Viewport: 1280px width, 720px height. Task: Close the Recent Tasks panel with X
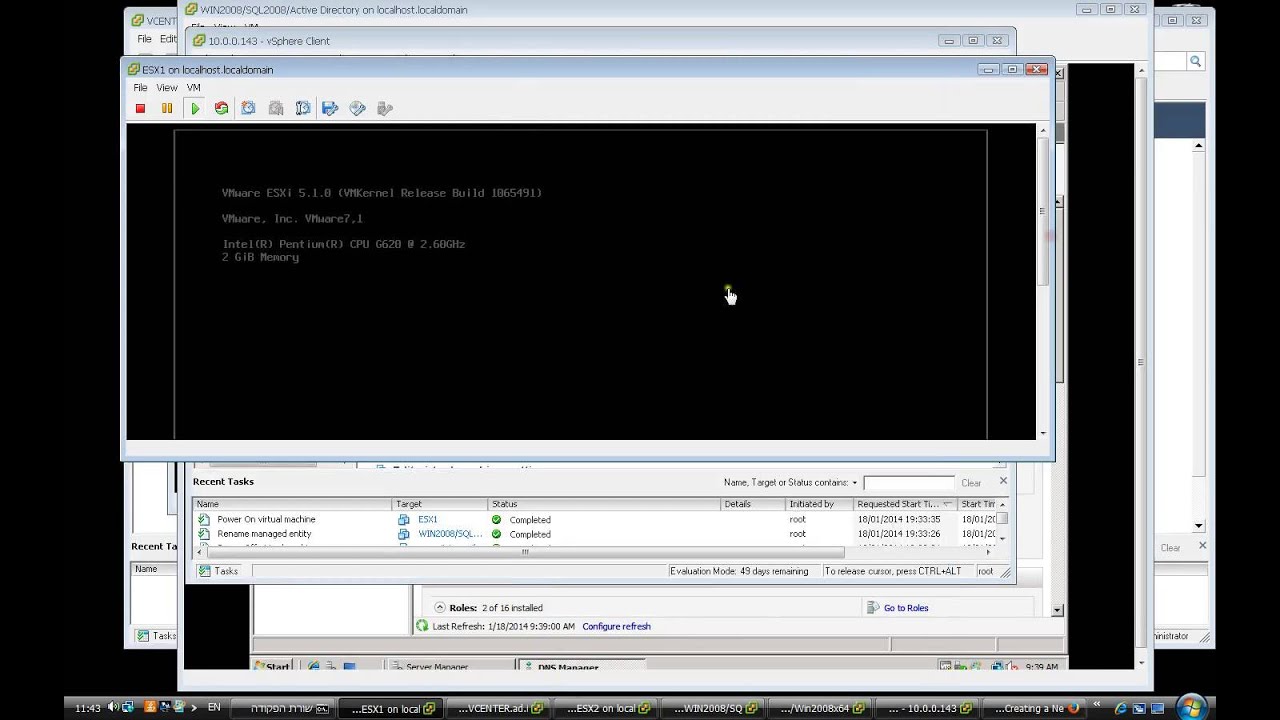point(1003,481)
